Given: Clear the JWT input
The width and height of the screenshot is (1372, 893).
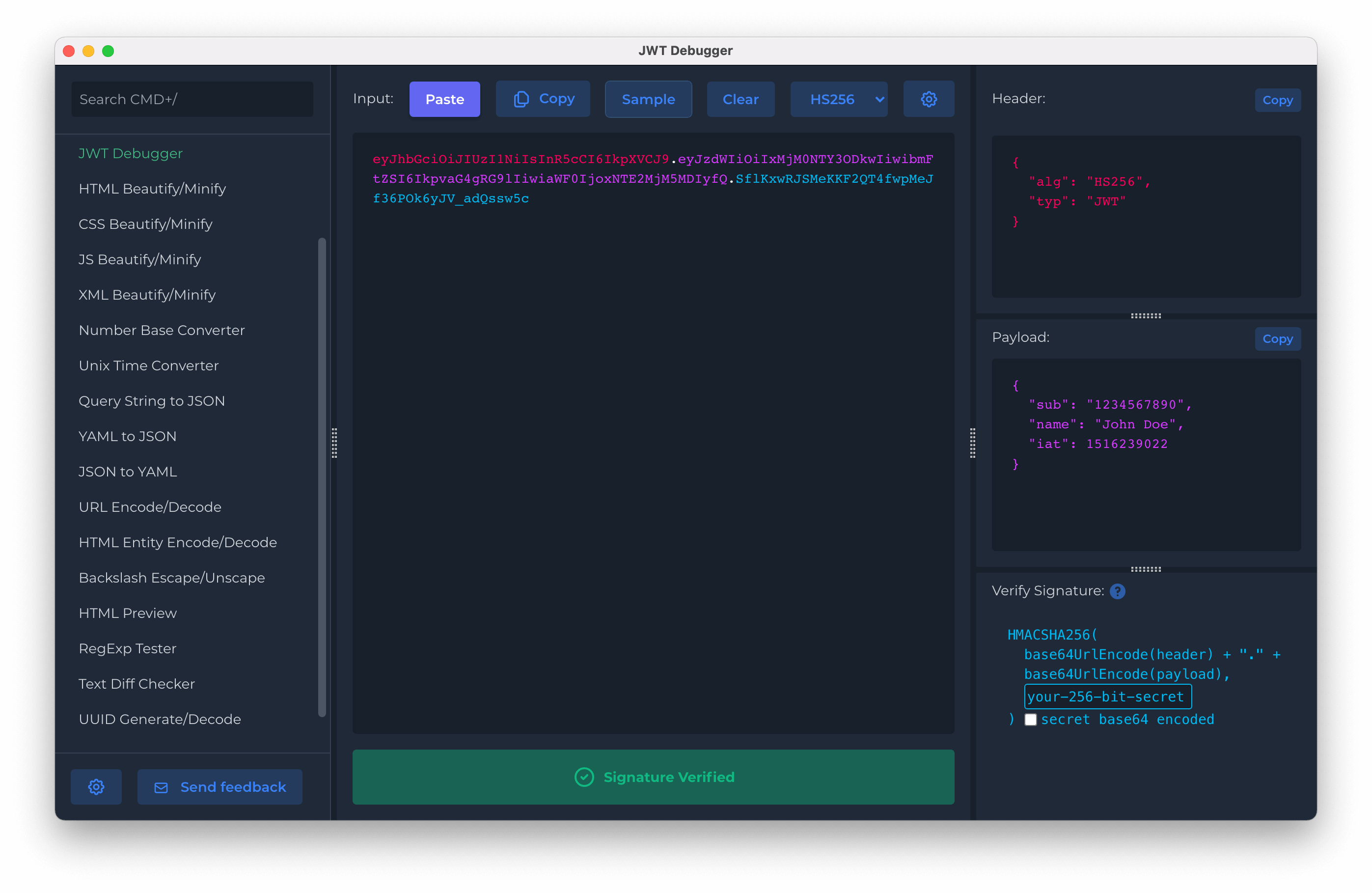Looking at the screenshot, I should 740,99.
